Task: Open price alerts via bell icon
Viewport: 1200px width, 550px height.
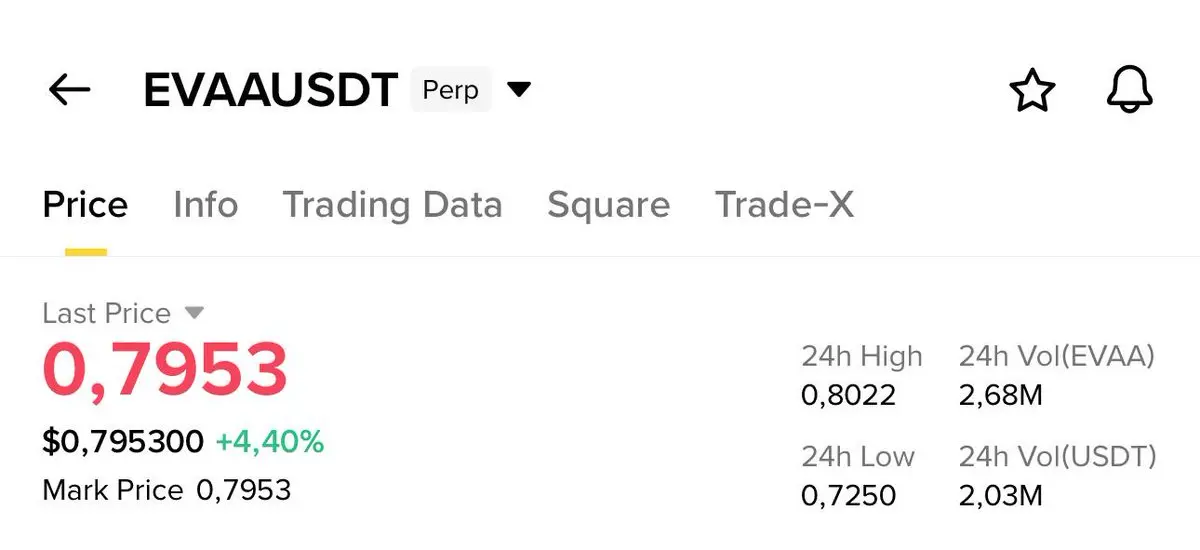Action: tap(1130, 91)
